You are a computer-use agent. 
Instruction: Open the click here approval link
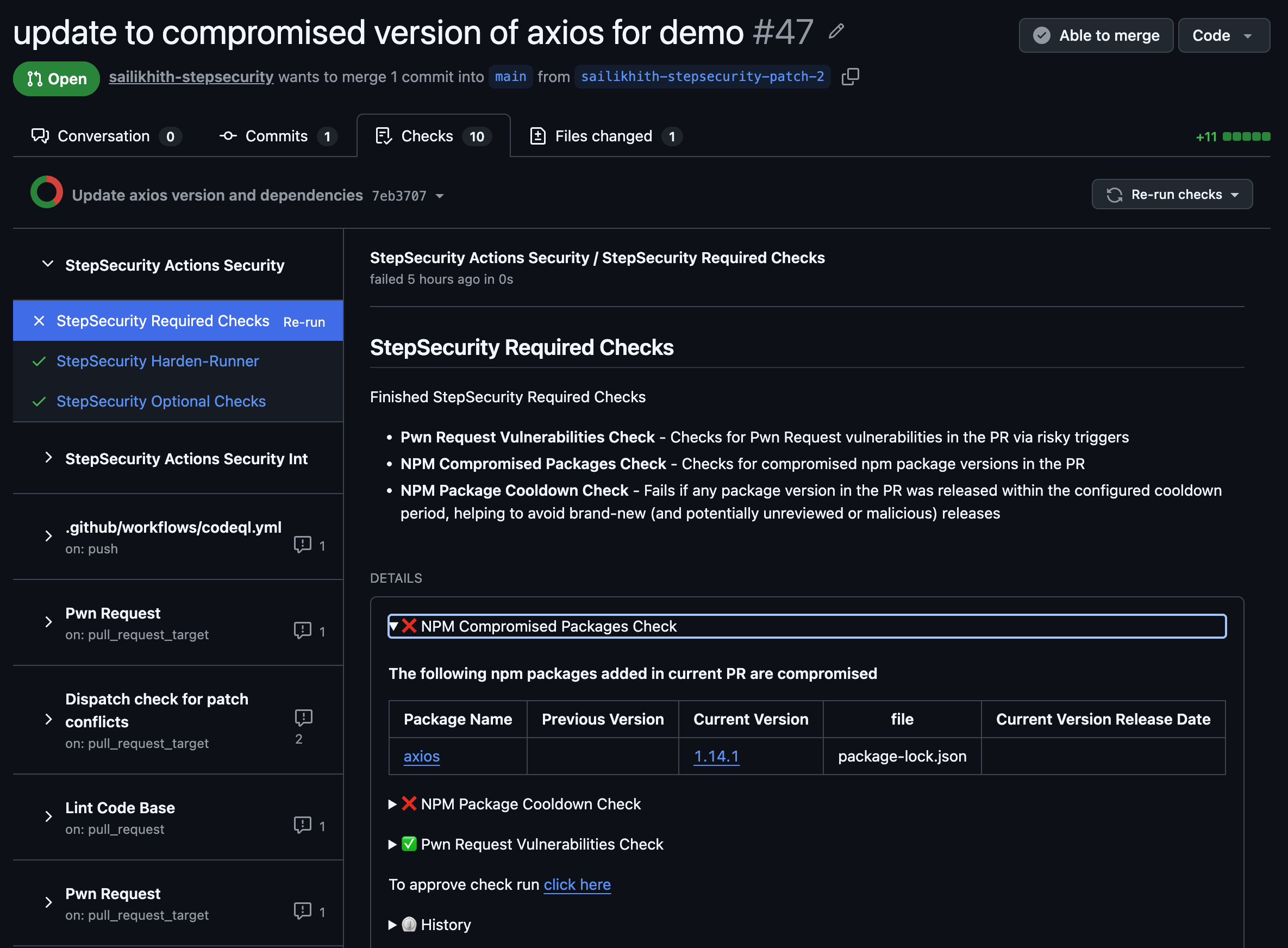[577, 884]
